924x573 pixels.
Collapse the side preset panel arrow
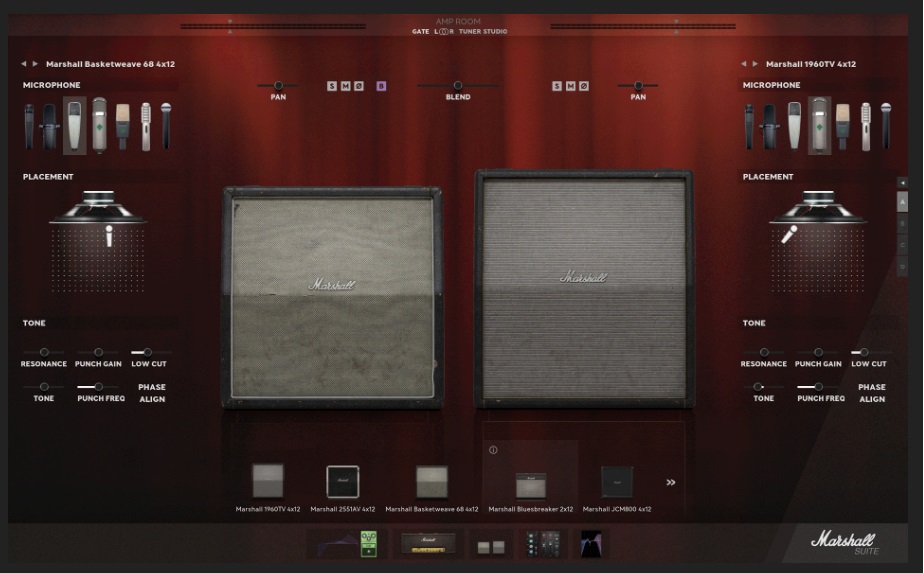[x=902, y=183]
